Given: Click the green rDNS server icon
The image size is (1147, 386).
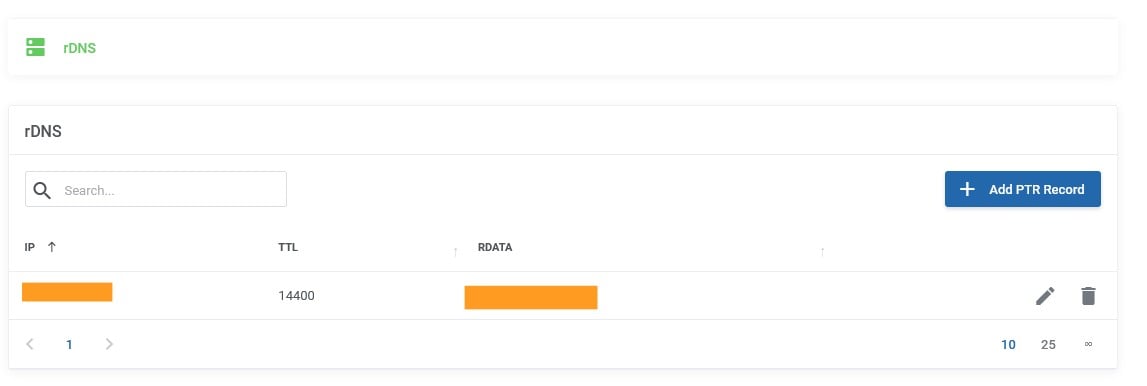Looking at the screenshot, I should (x=35, y=48).
